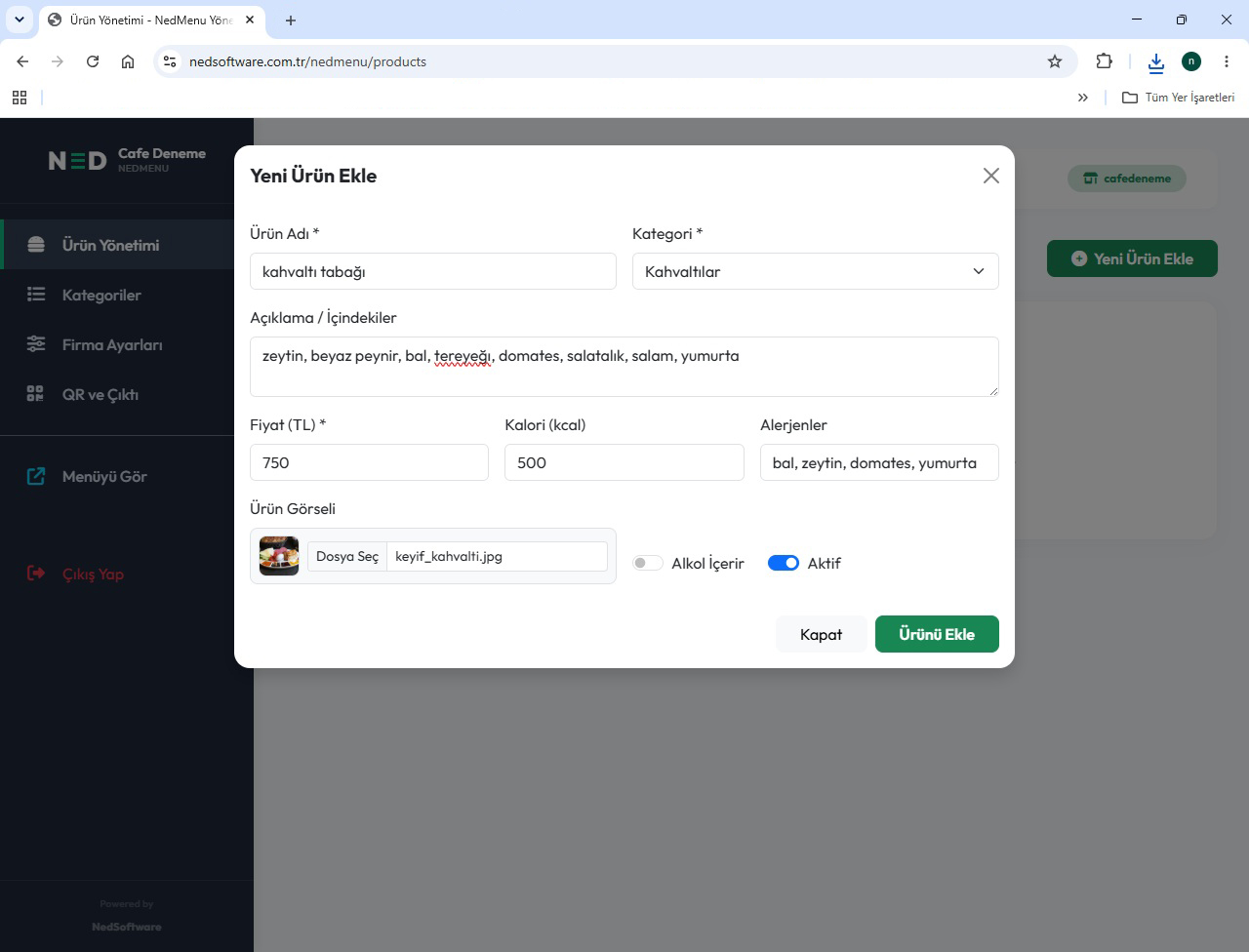Click into the Fiyat (TL) field

point(369,462)
